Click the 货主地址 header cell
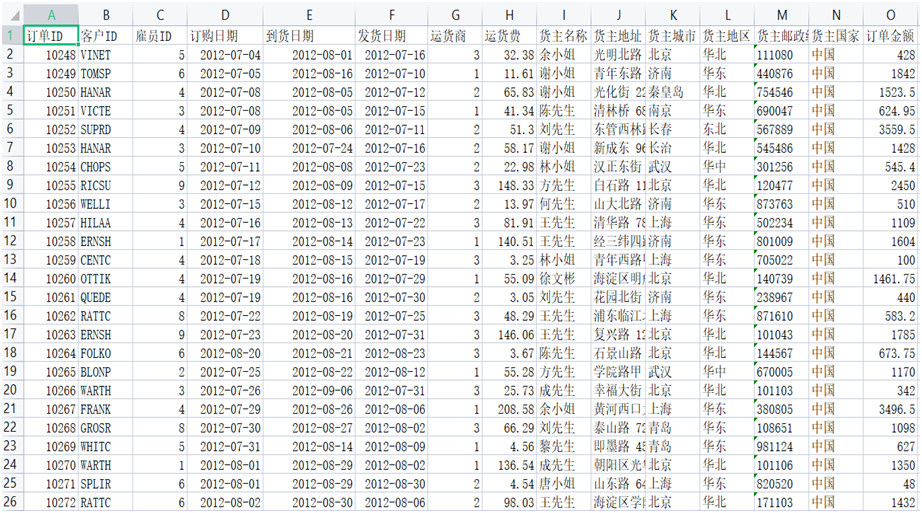The image size is (922, 513). point(619,36)
